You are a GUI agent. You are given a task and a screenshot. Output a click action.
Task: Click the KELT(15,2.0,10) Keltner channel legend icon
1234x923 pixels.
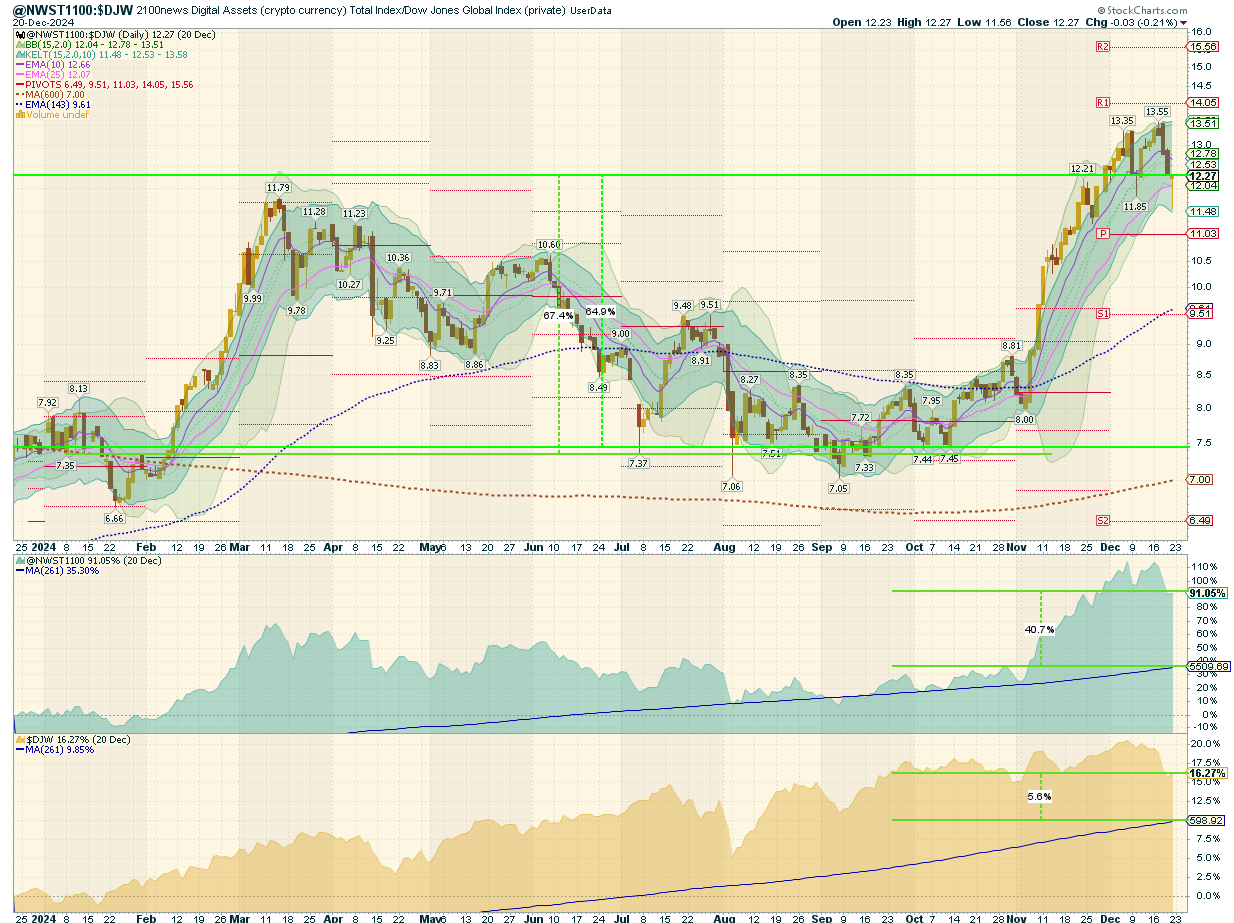18,55
